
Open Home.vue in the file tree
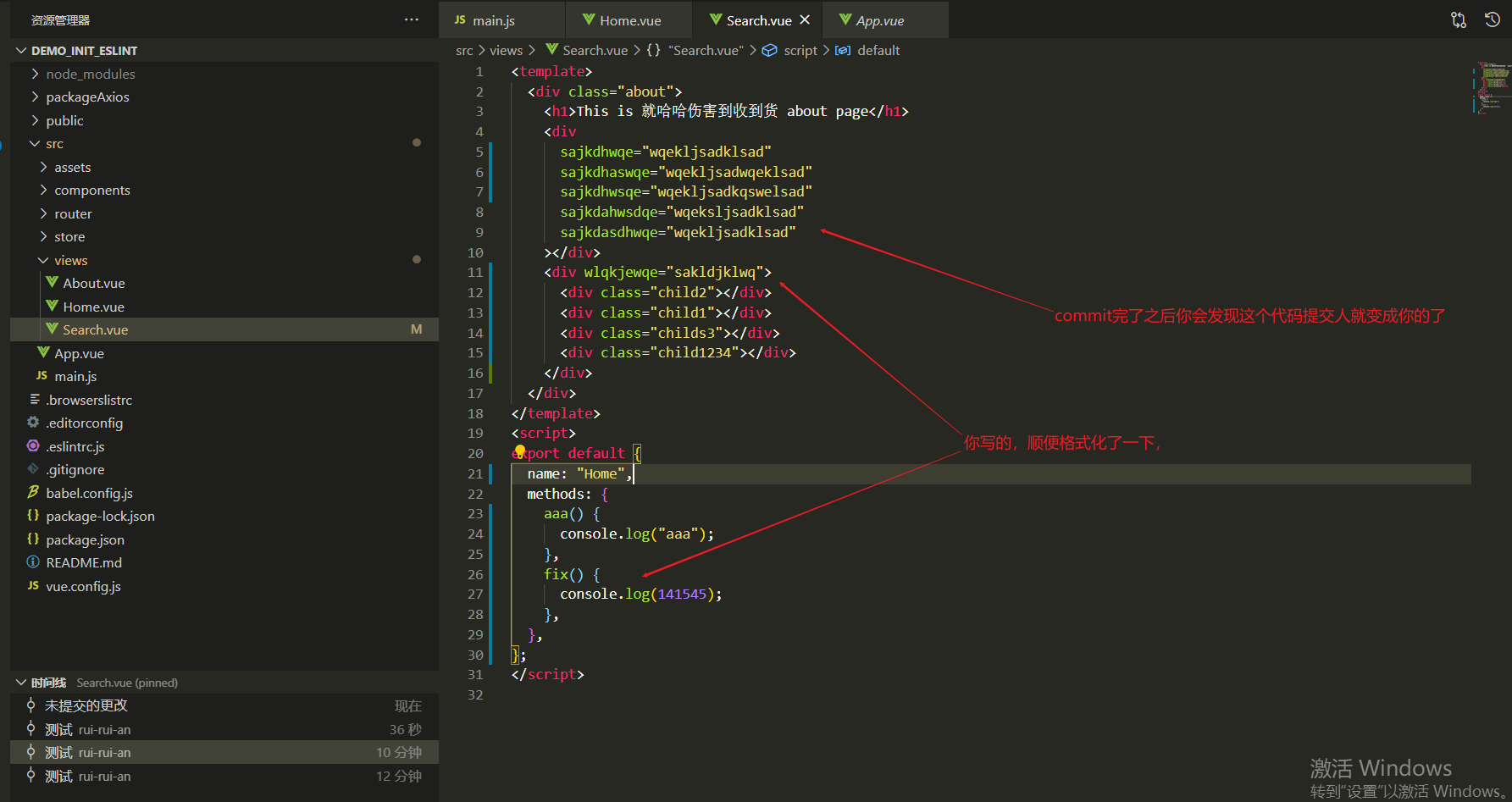(x=224, y=307)
